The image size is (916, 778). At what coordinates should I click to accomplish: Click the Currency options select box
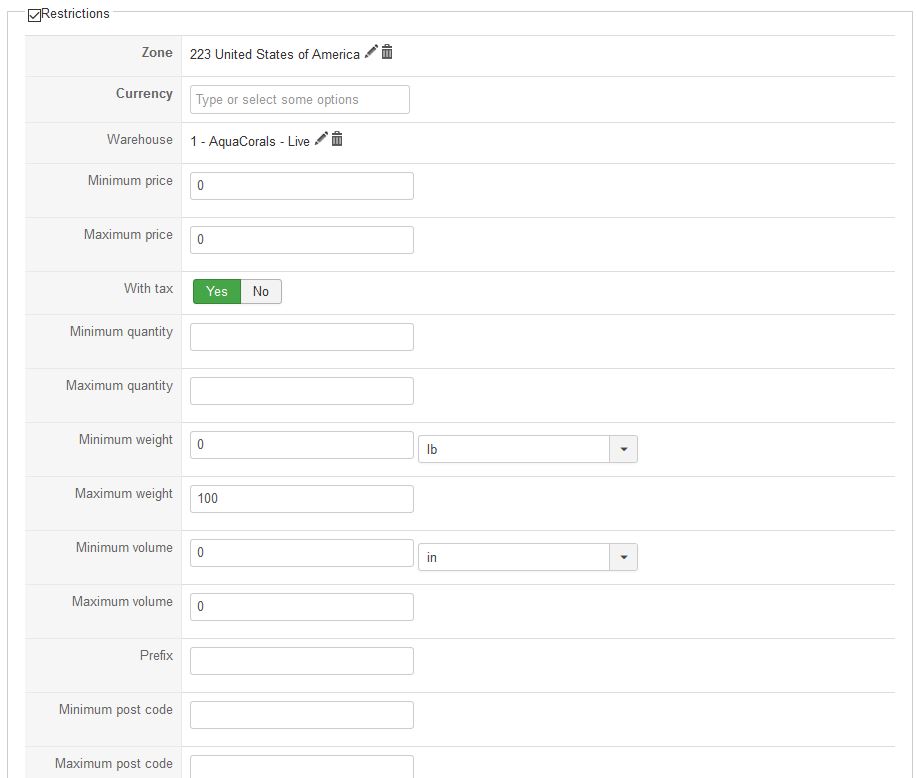coord(300,100)
